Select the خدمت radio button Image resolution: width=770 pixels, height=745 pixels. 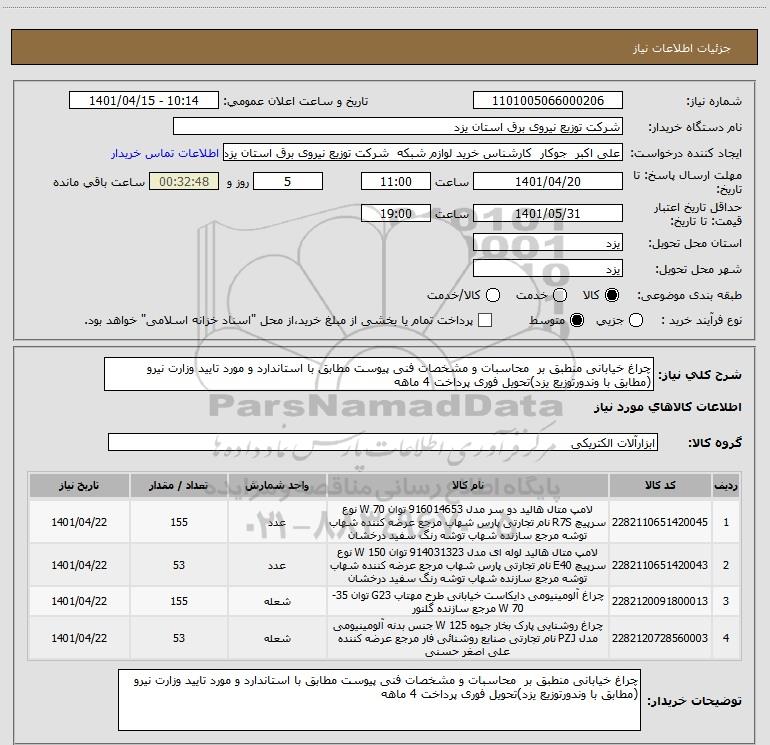coord(560,295)
